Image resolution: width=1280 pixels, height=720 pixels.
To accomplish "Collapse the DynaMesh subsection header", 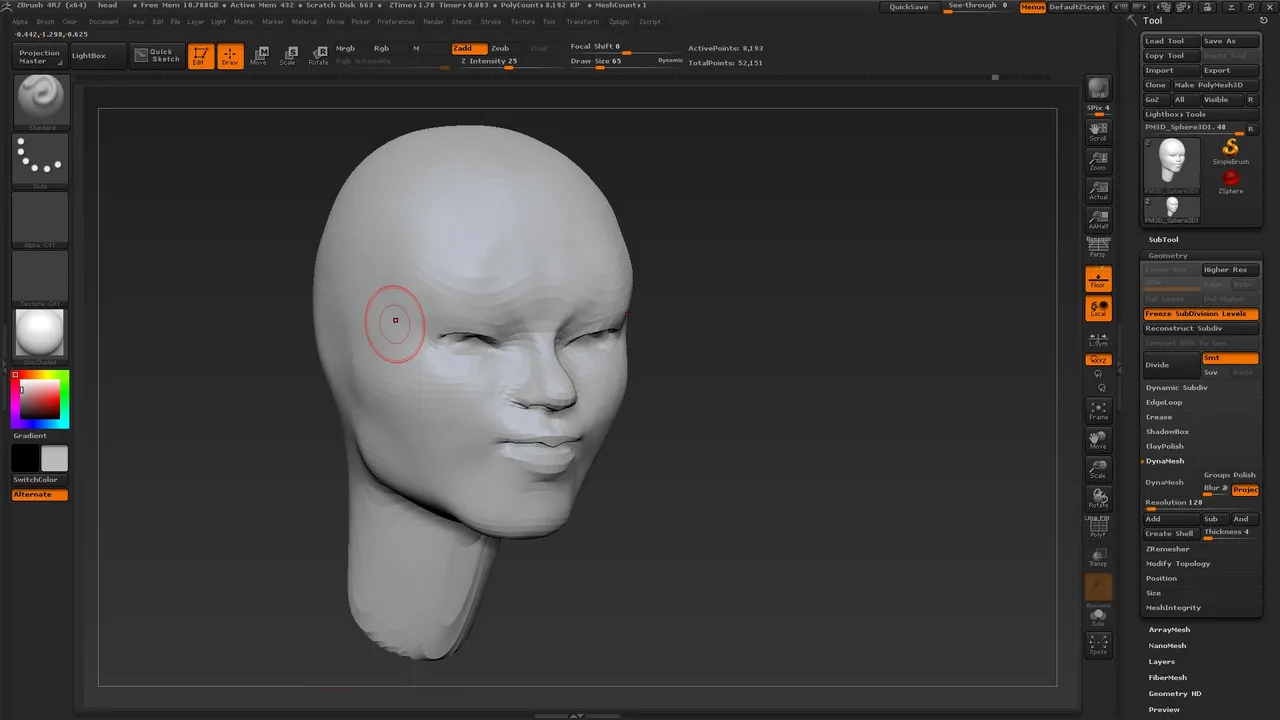I will pyautogui.click(x=1164, y=462).
